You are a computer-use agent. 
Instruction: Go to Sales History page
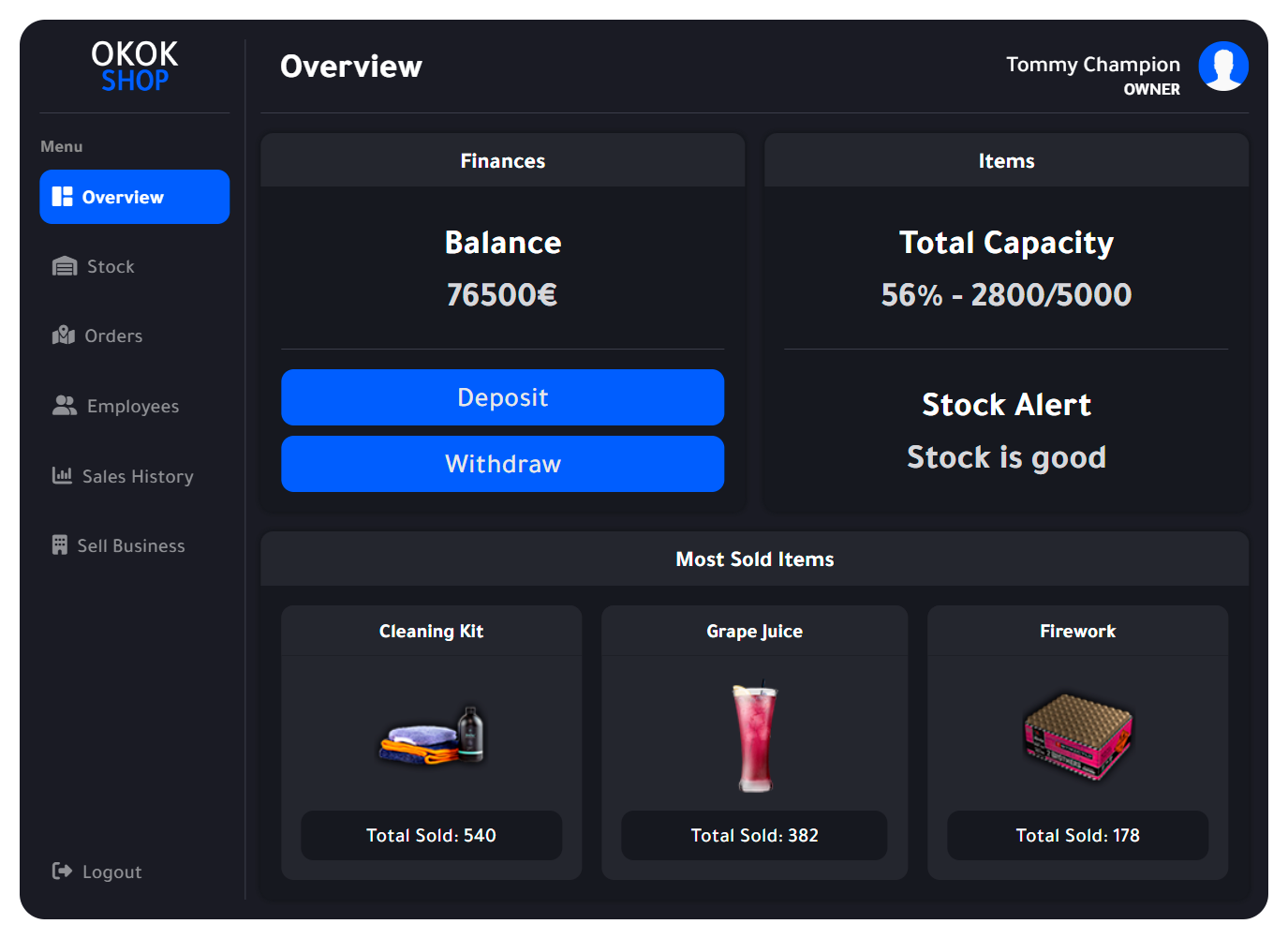(x=138, y=477)
